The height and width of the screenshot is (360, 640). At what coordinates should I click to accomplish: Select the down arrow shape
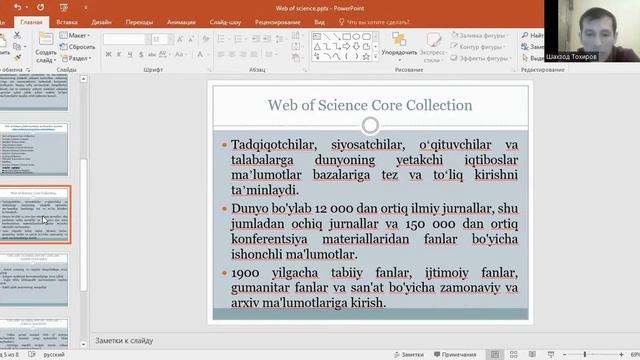point(356,47)
